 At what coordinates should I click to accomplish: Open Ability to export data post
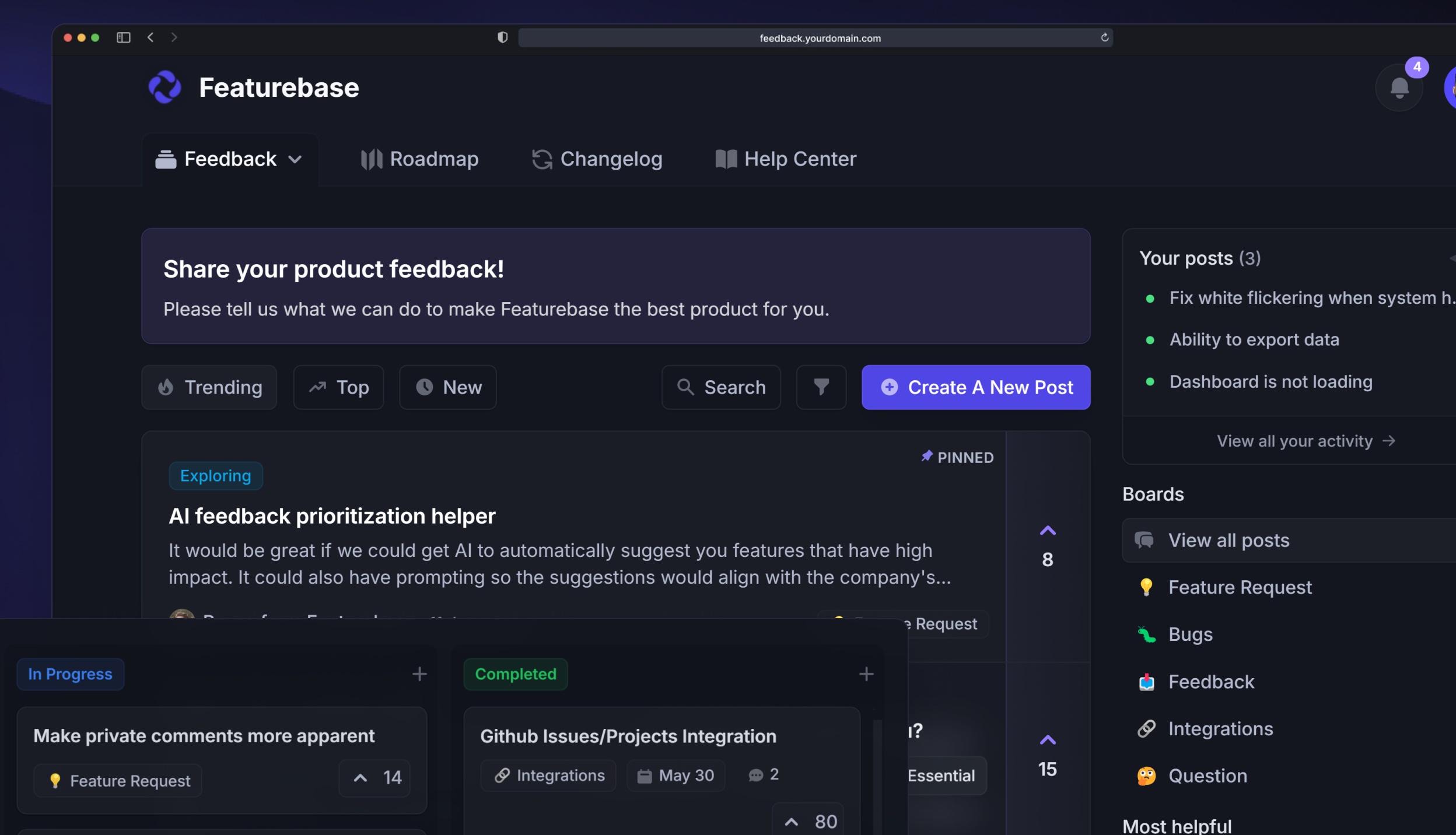[1254, 340]
